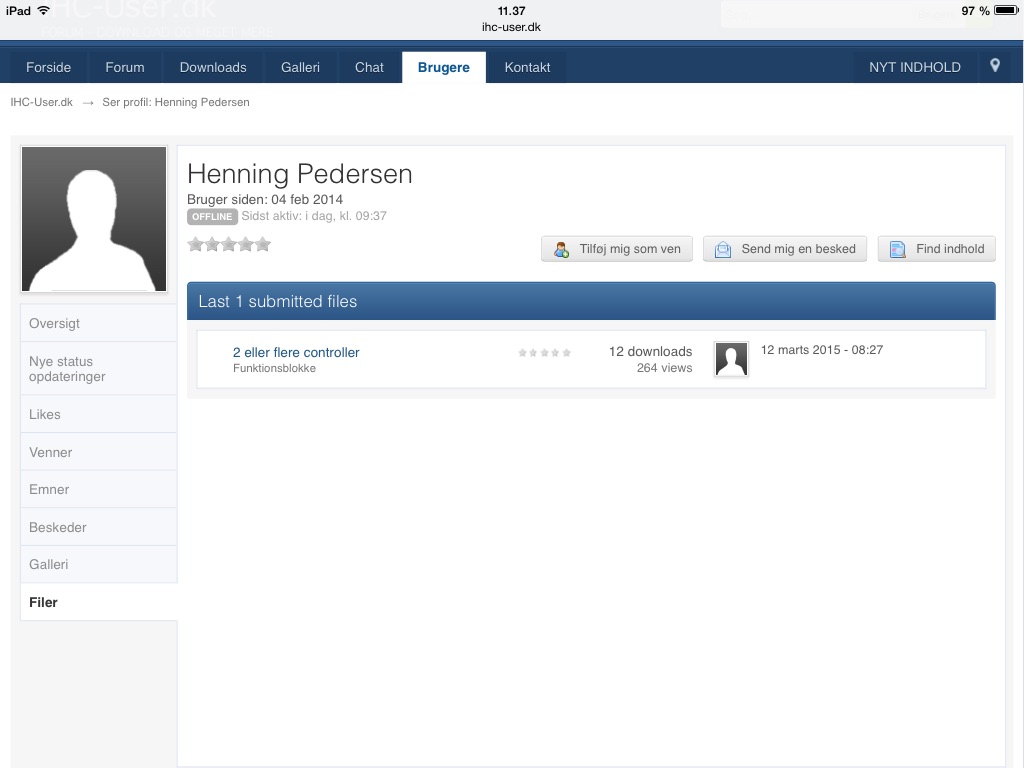Open NYT INDHOLD in the navbar
1024x768 pixels.
pos(914,67)
